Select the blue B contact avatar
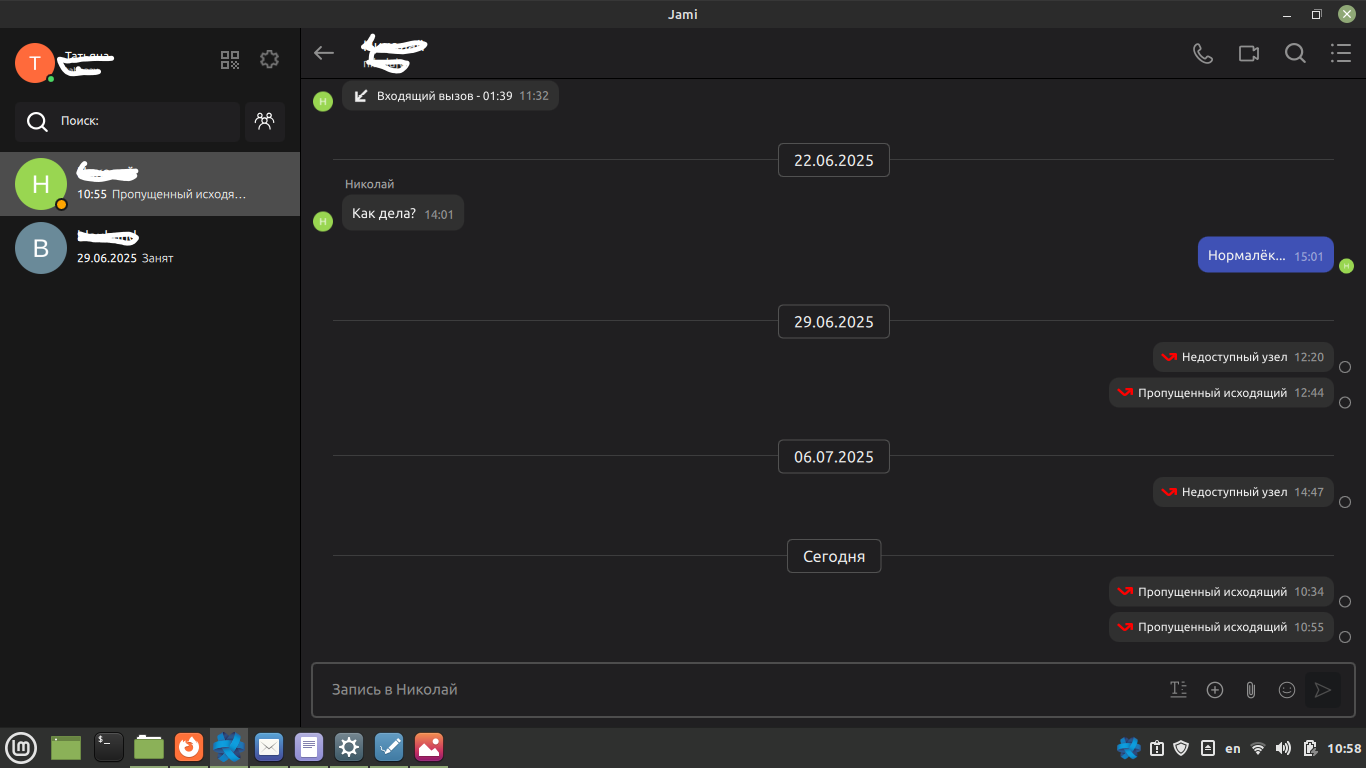 [x=41, y=248]
